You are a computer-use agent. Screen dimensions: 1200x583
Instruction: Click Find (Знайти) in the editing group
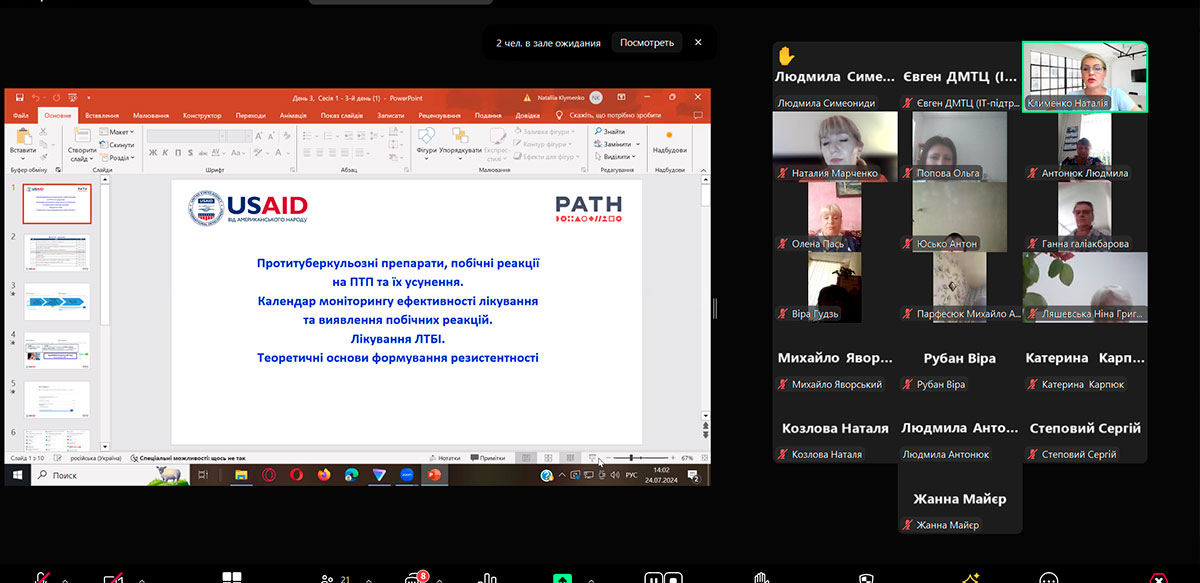point(613,132)
